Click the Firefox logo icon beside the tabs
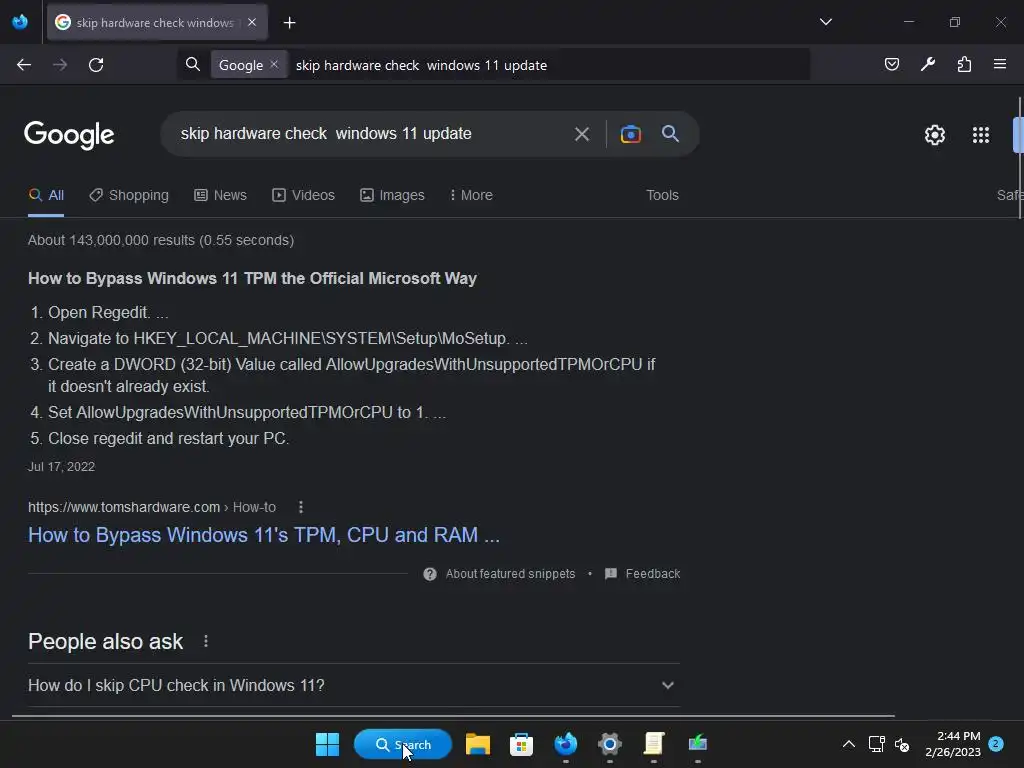Viewport: 1024px width, 768px height. point(20,22)
